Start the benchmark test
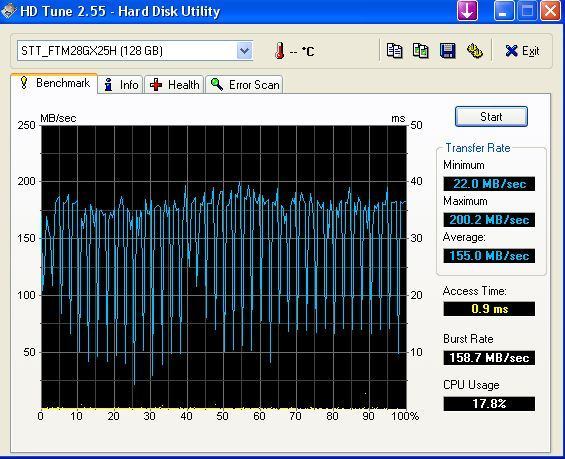565x459 pixels. [491, 117]
